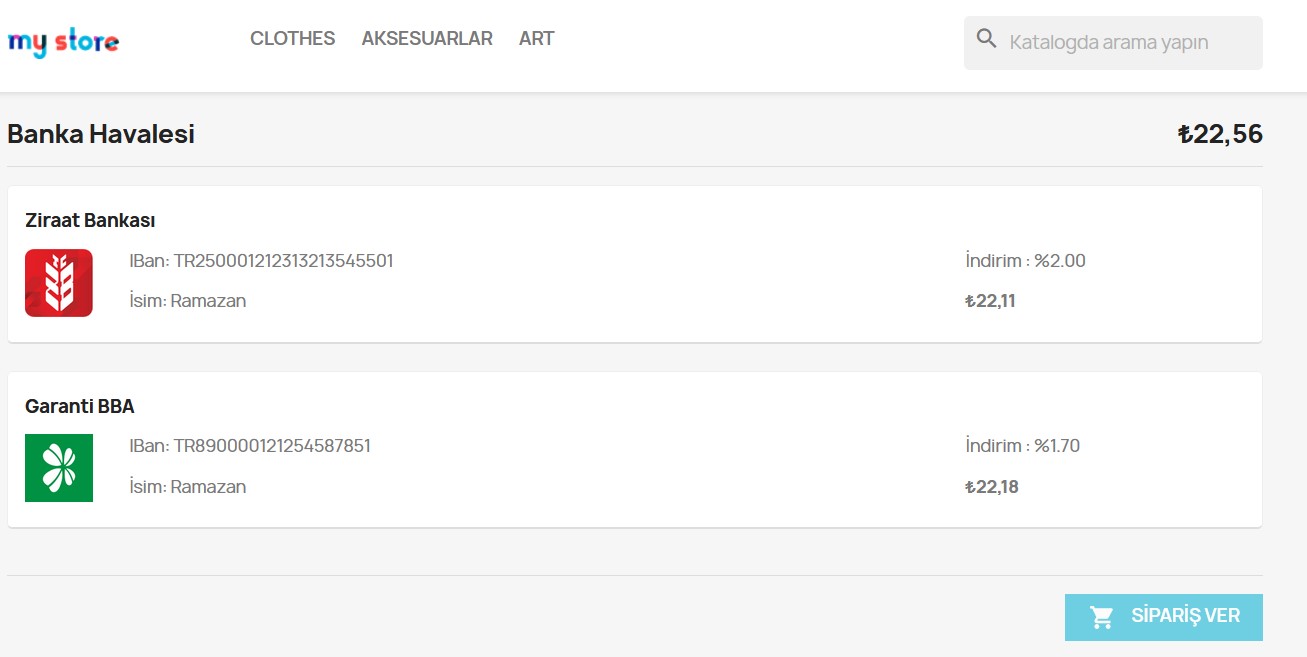This screenshot has height=657, width=1307.
Task: Click the cart icon on SİPARİŞ VER
Action: pos(1102,617)
